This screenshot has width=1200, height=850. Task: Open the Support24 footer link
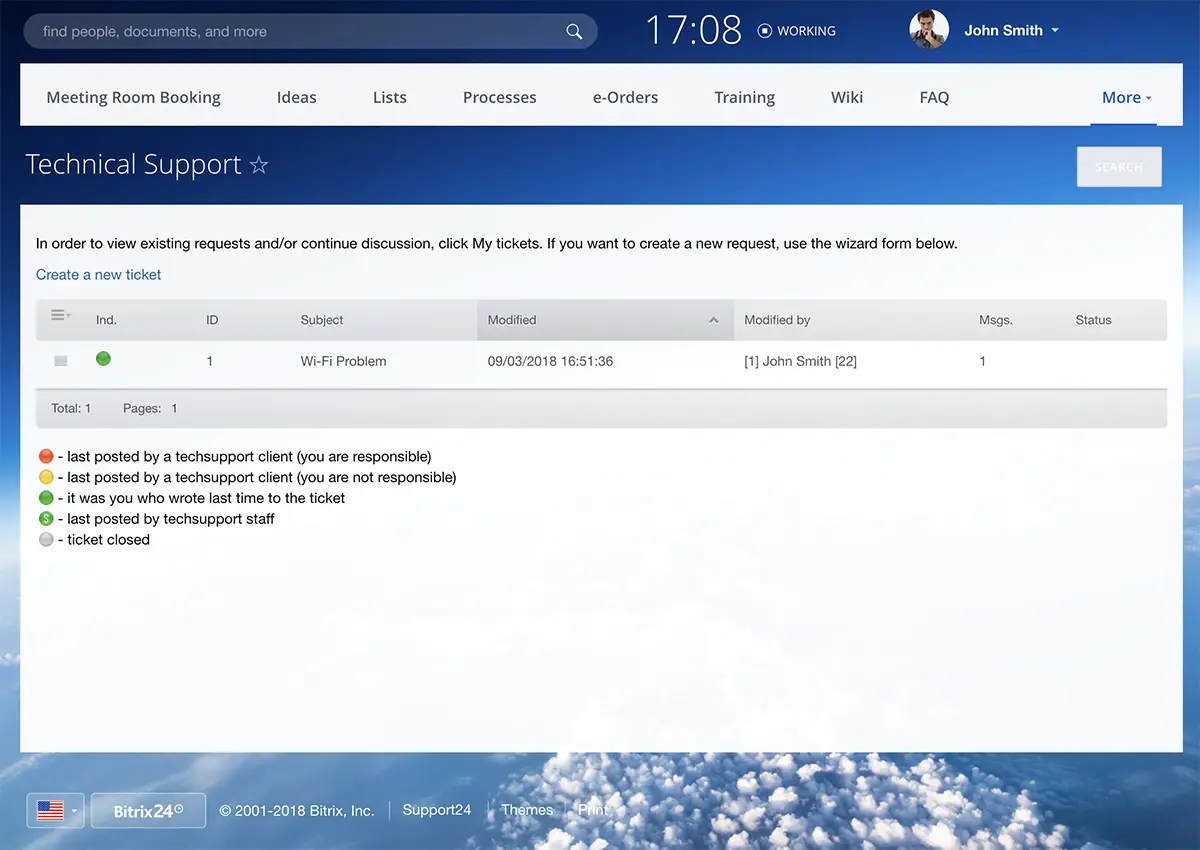[x=436, y=810]
